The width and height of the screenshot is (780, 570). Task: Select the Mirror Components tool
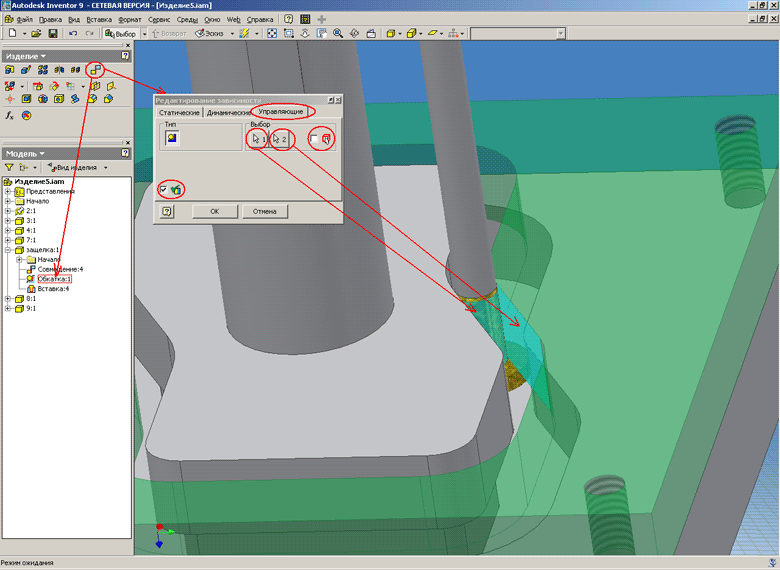(x=59, y=70)
